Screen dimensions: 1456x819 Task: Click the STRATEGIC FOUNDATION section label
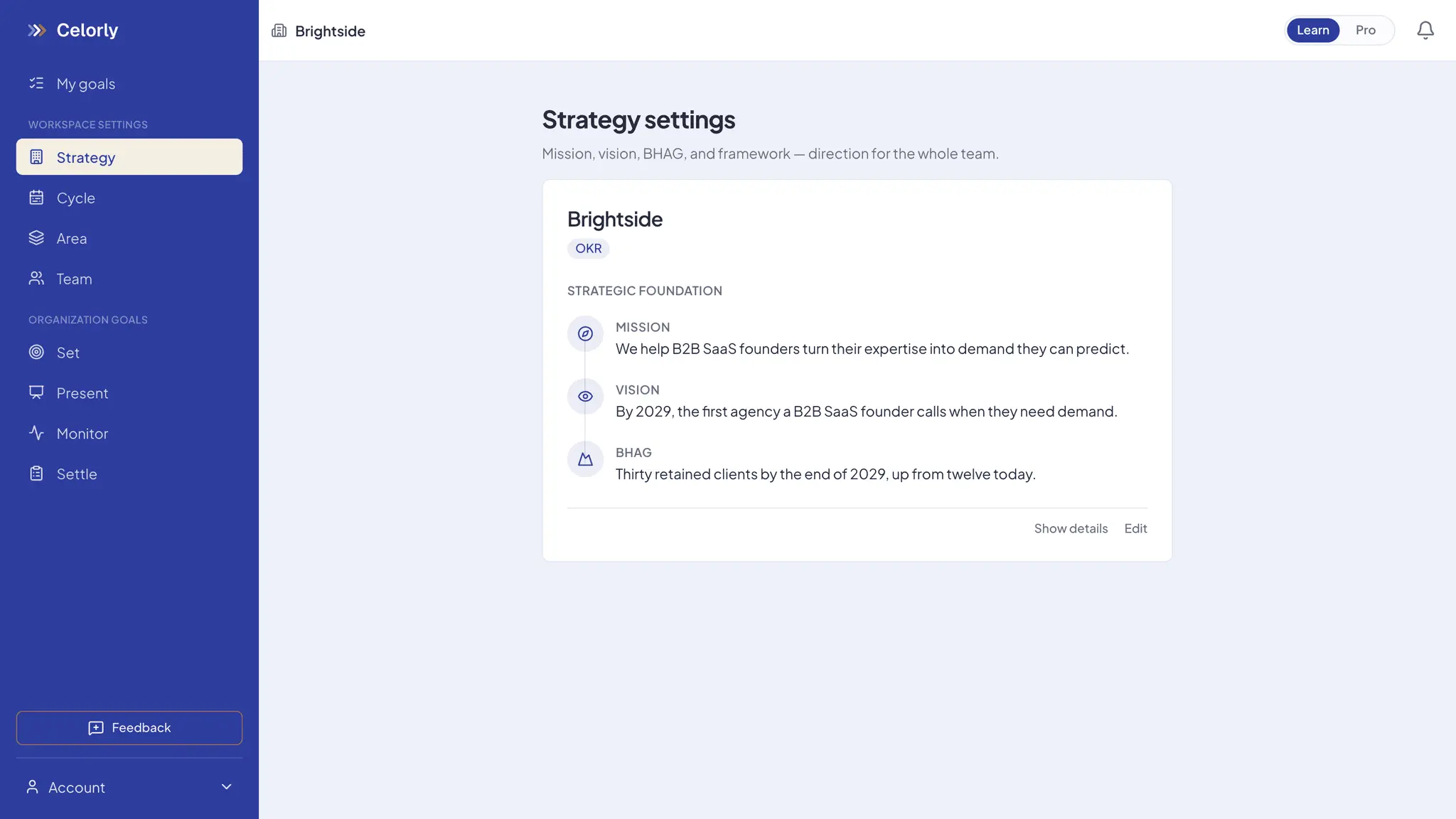point(644,291)
